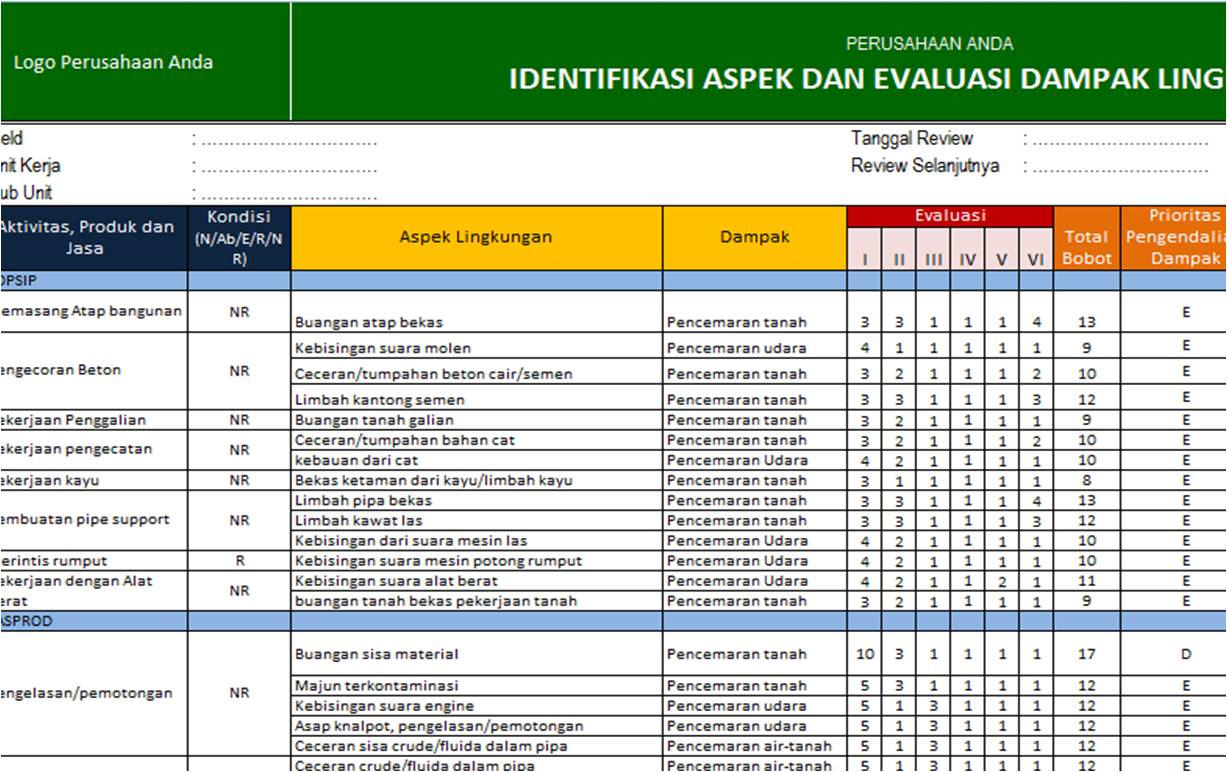Click the Pengecoran Beton activity cell

pyautogui.click(x=94, y=370)
